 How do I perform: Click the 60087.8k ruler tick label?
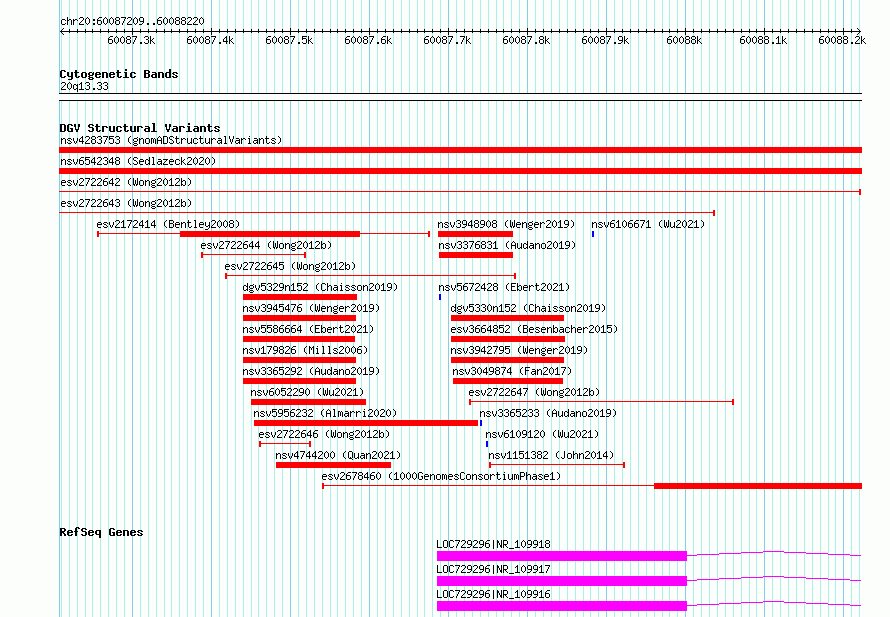click(526, 40)
